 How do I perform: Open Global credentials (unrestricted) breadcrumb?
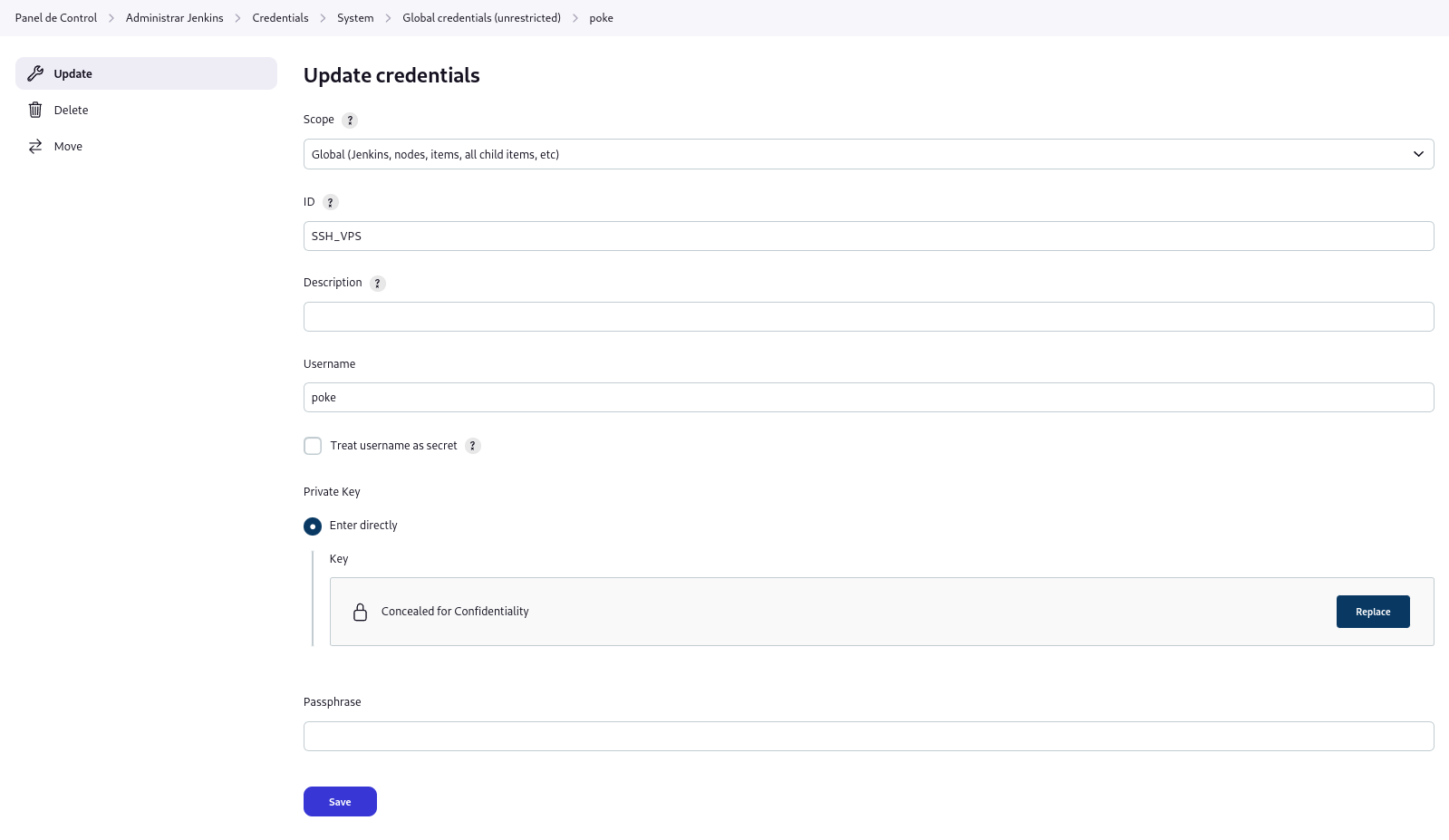481,18
